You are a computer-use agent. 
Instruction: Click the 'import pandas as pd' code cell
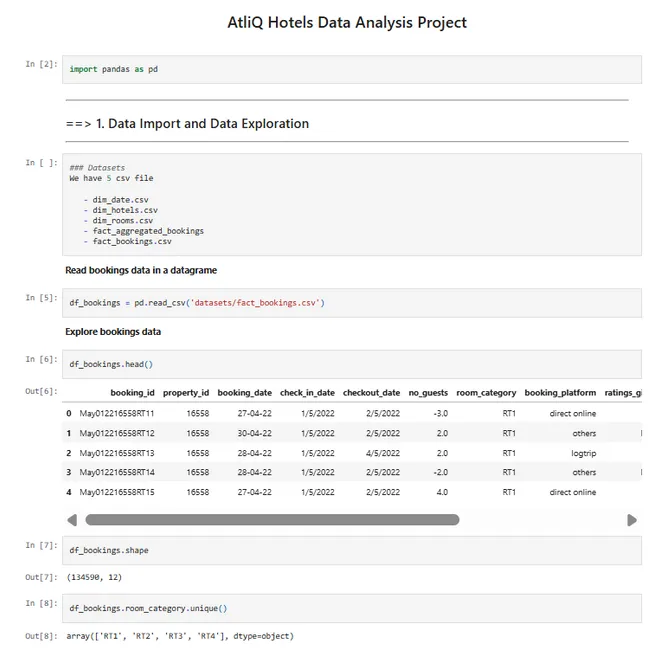pos(352,69)
